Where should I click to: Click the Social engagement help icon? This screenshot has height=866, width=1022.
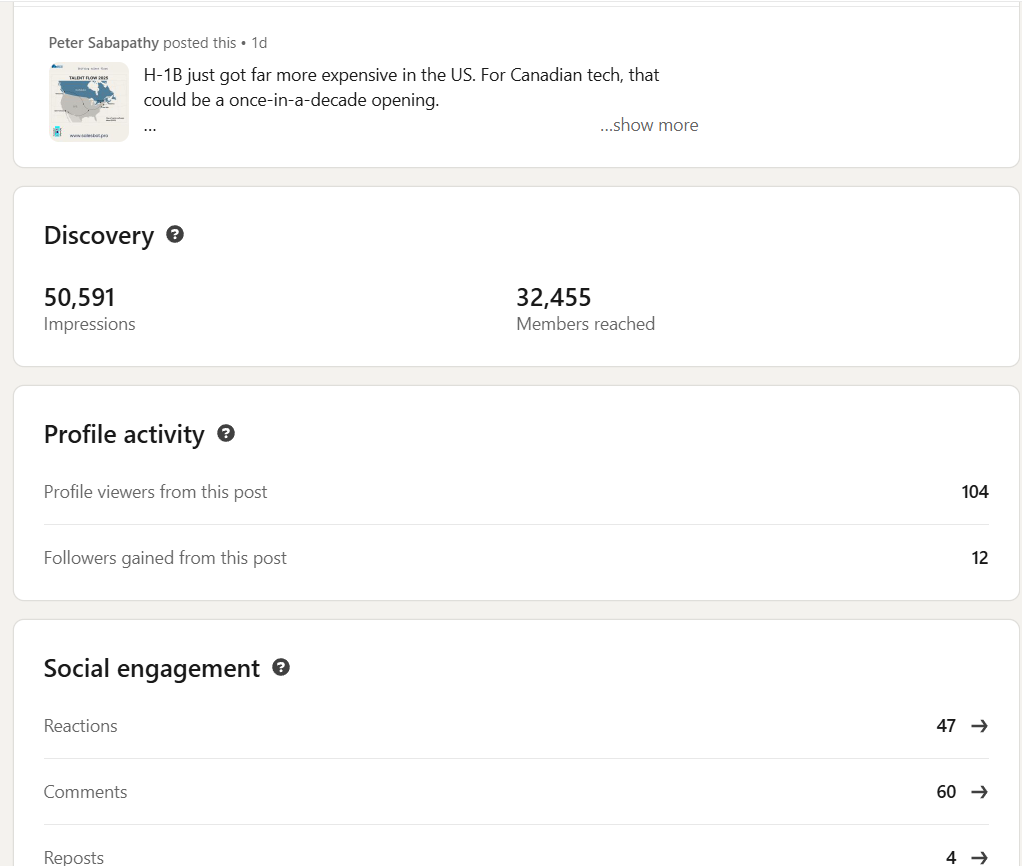tap(281, 667)
